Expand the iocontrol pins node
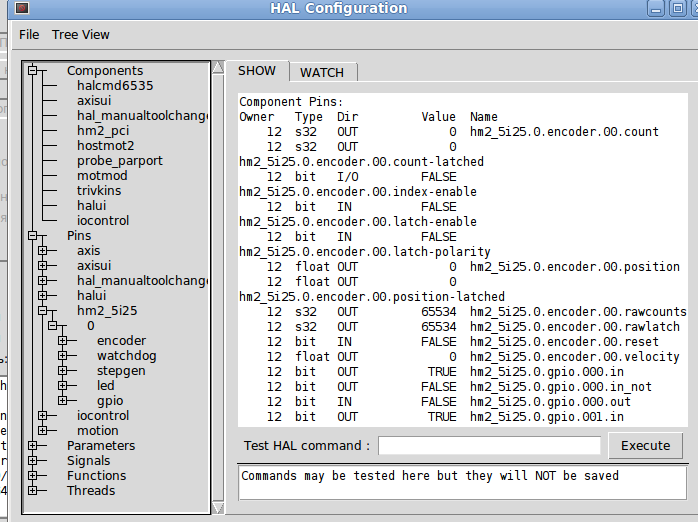 43,416
